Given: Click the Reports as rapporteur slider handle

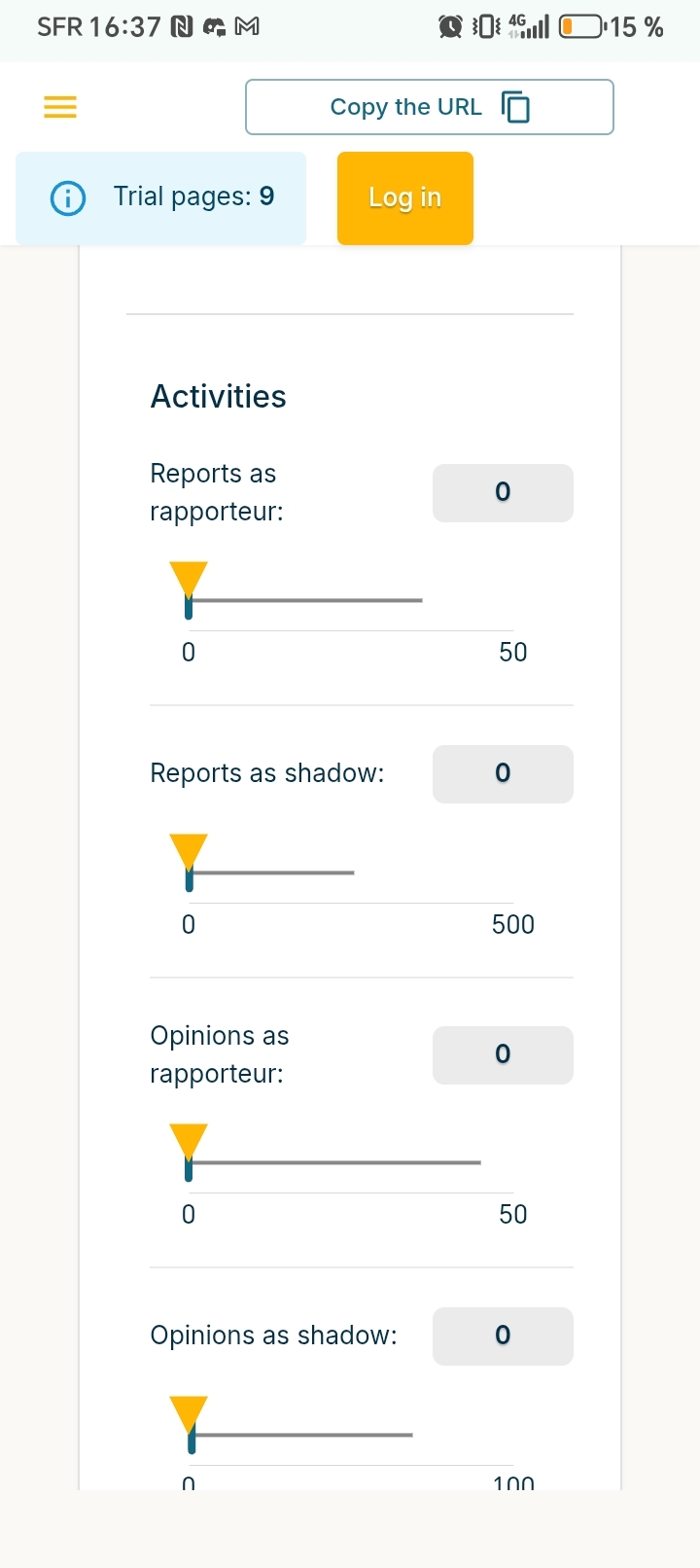Looking at the screenshot, I should coord(189,581).
